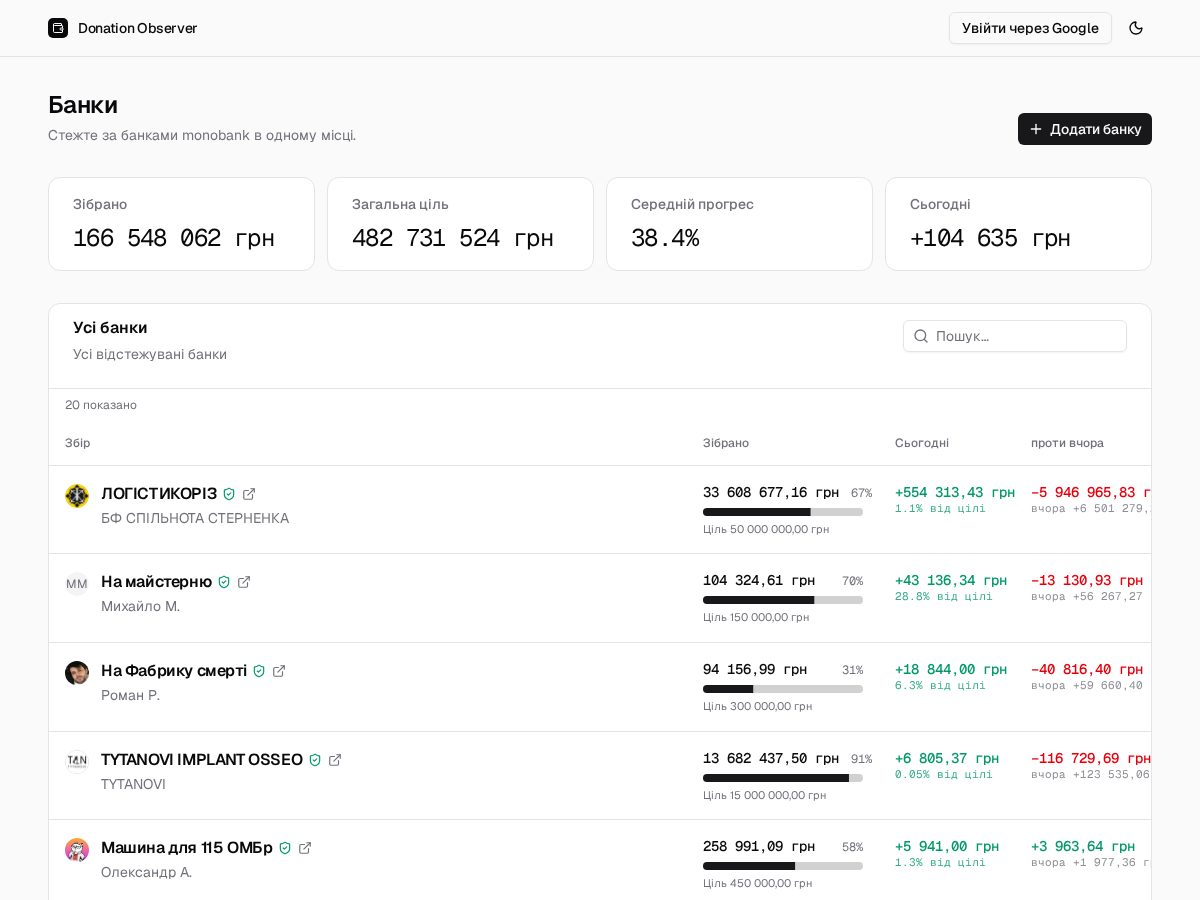Screen dimensions: 1200x900
Task: Click the БФ СПІЛЬНОТА СТЕРНЕНКА owner text
Action: [195, 518]
